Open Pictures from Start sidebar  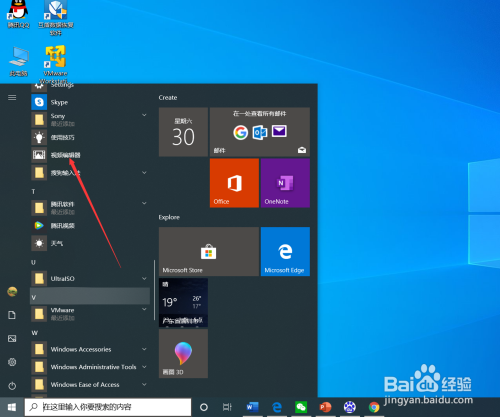pyautogui.click(x=12, y=339)
